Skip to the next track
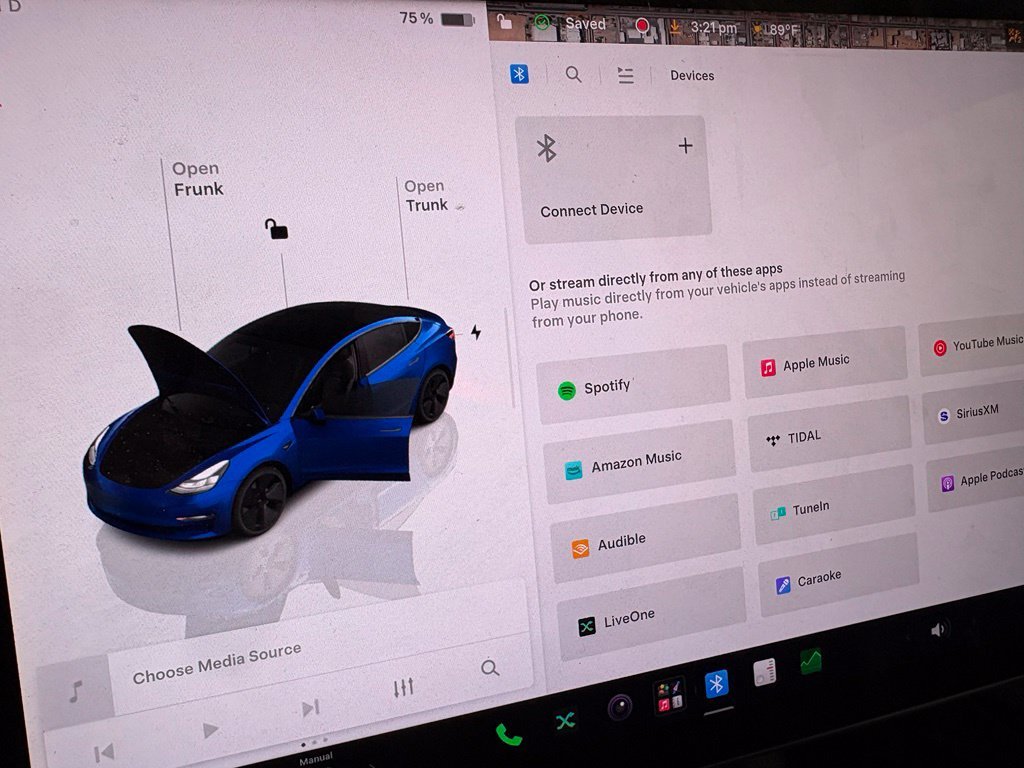 coord(310,709)
